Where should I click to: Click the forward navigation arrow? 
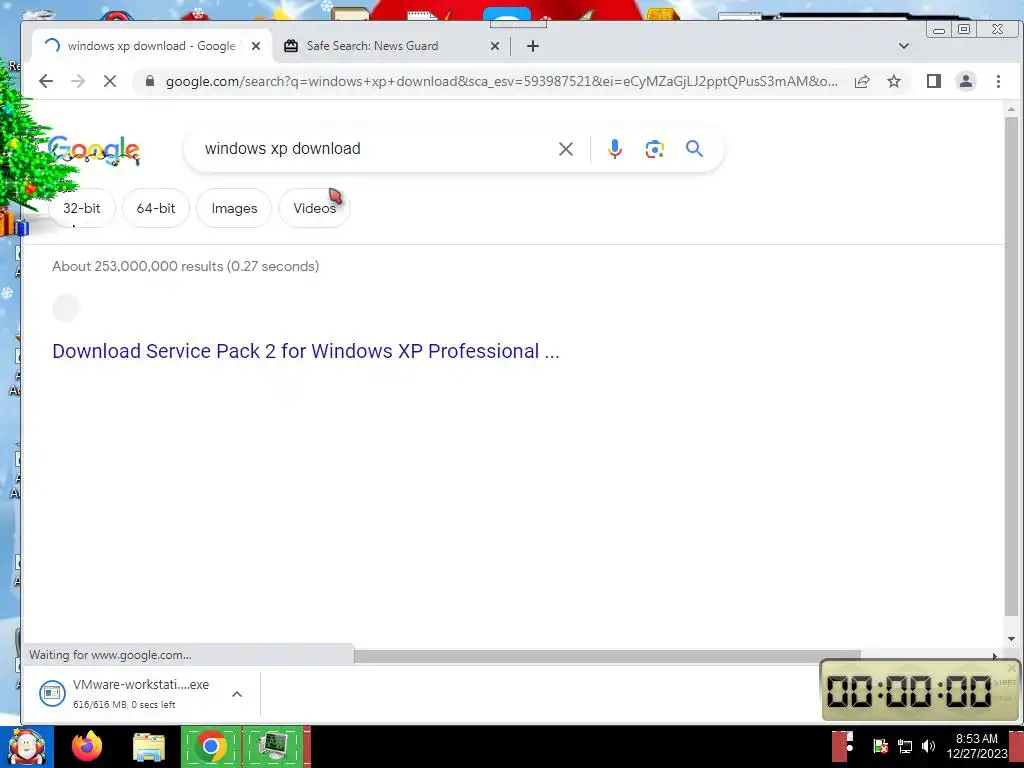coord(78,81)
